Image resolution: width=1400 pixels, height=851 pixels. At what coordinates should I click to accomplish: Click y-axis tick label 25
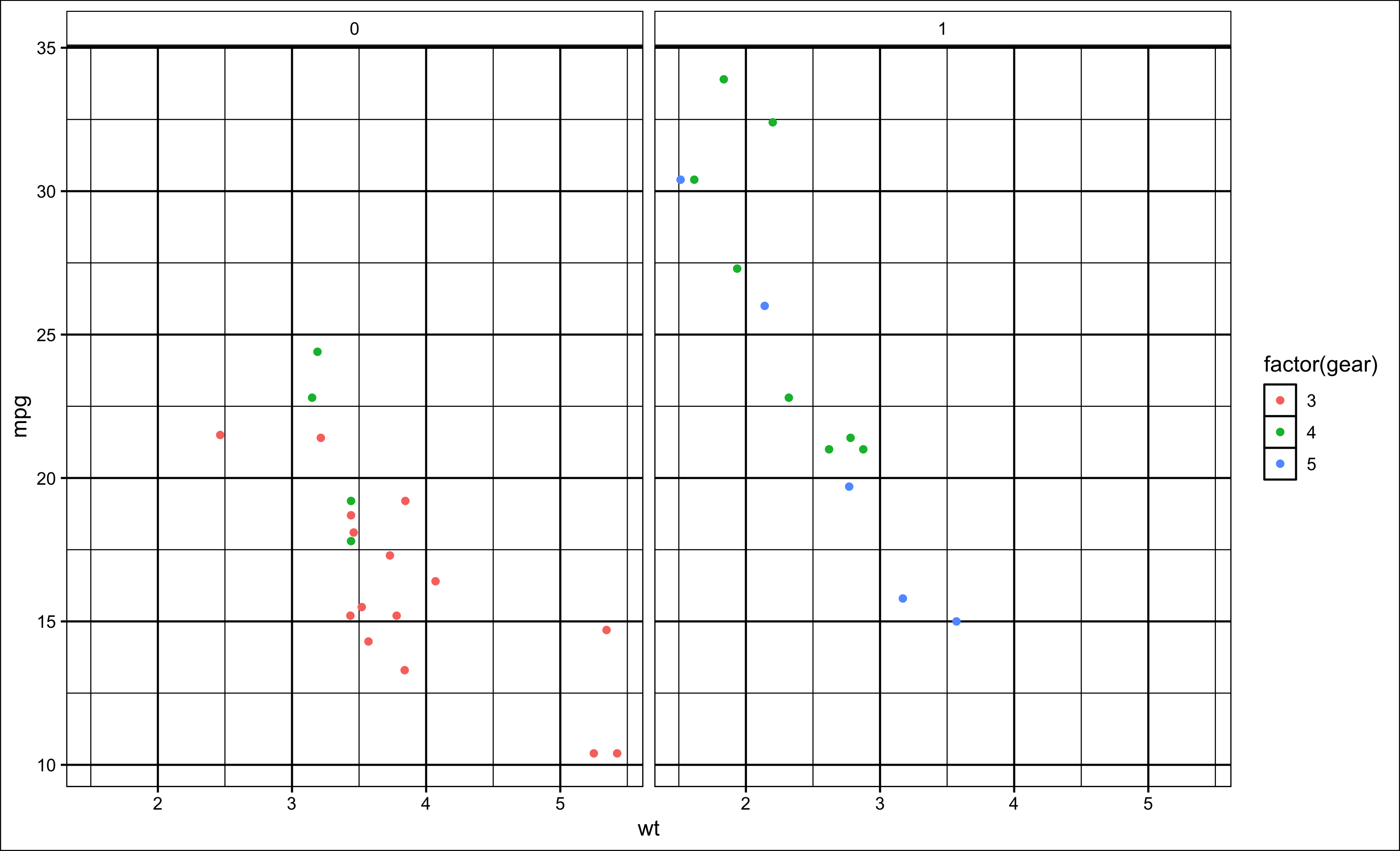tap(47, 335)
